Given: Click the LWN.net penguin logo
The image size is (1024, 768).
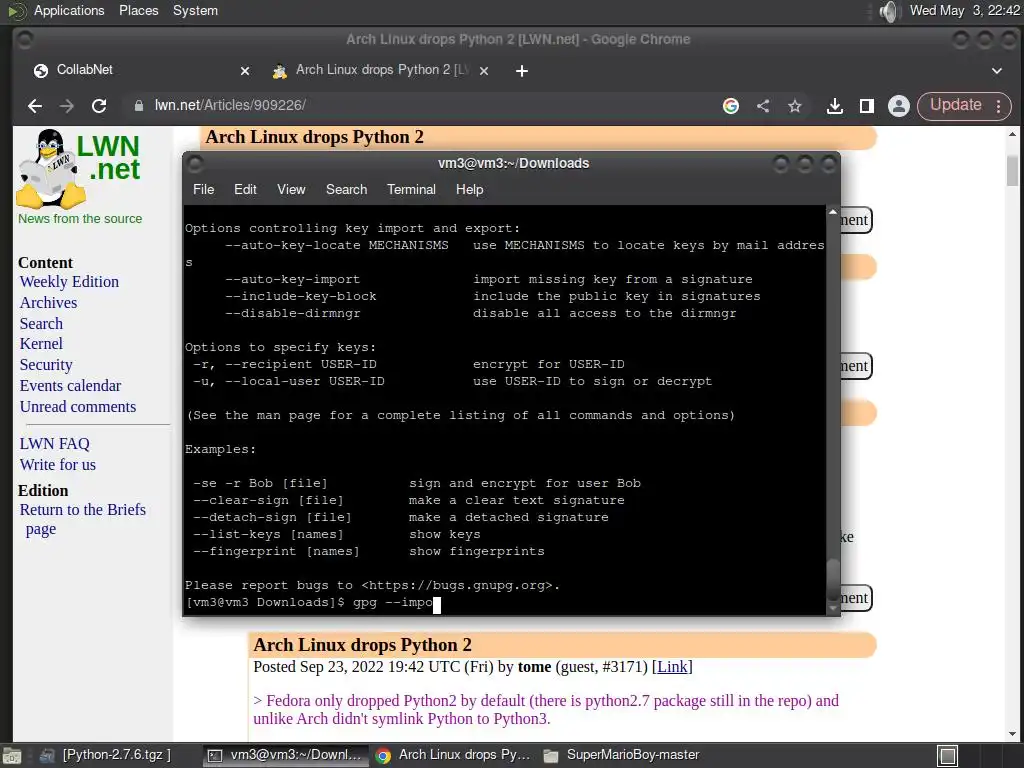Looking at the screenshot, I should (80, 168).
